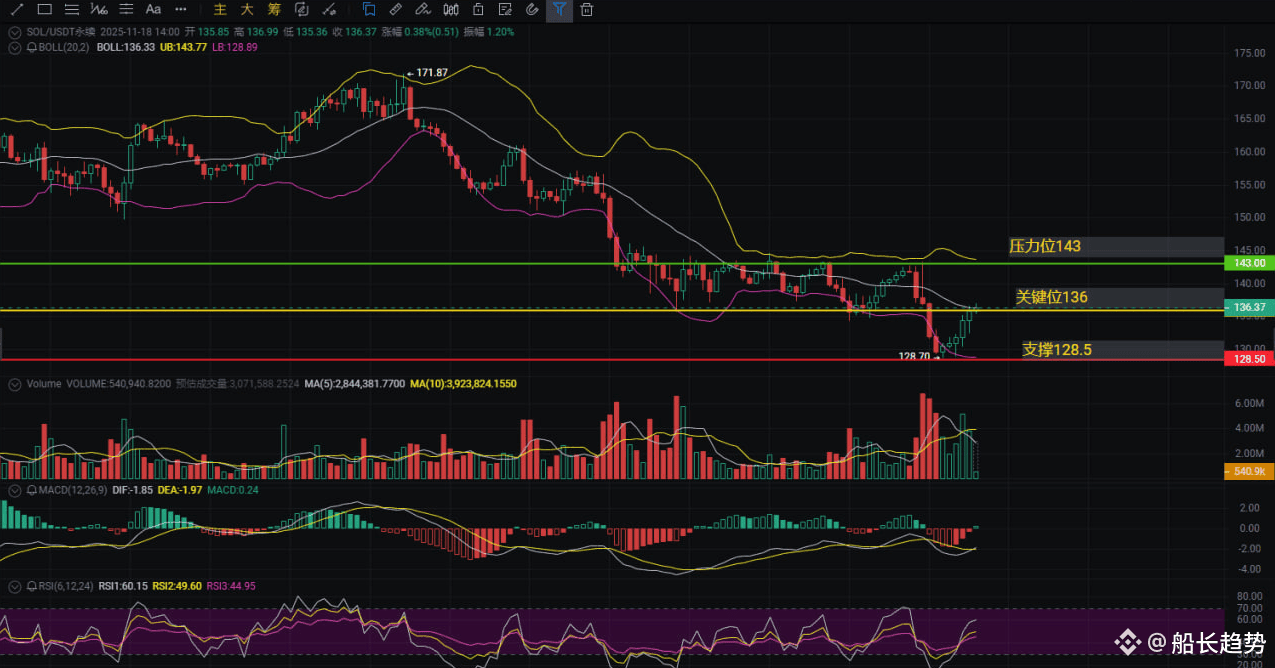
Task: Toggle the MACD indicator alert bell
Action: (x=31, y=490)
